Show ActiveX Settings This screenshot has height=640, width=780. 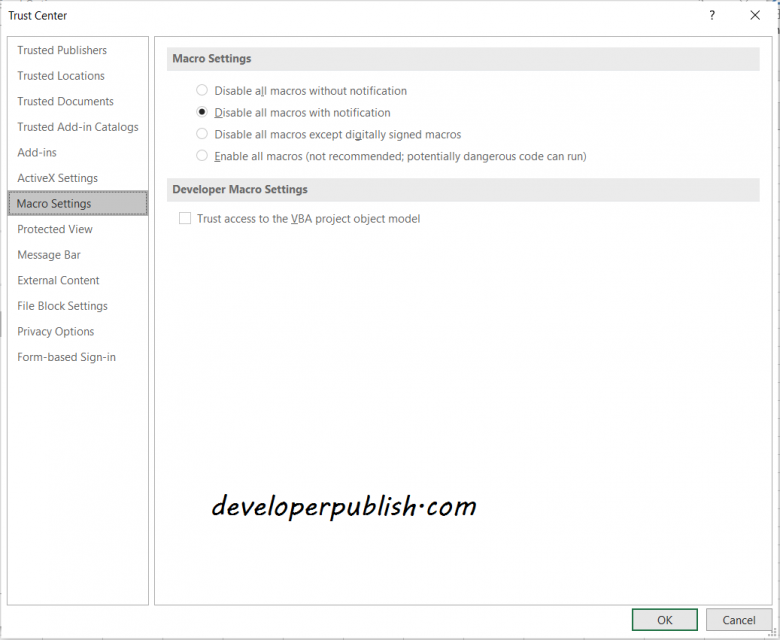58,178
